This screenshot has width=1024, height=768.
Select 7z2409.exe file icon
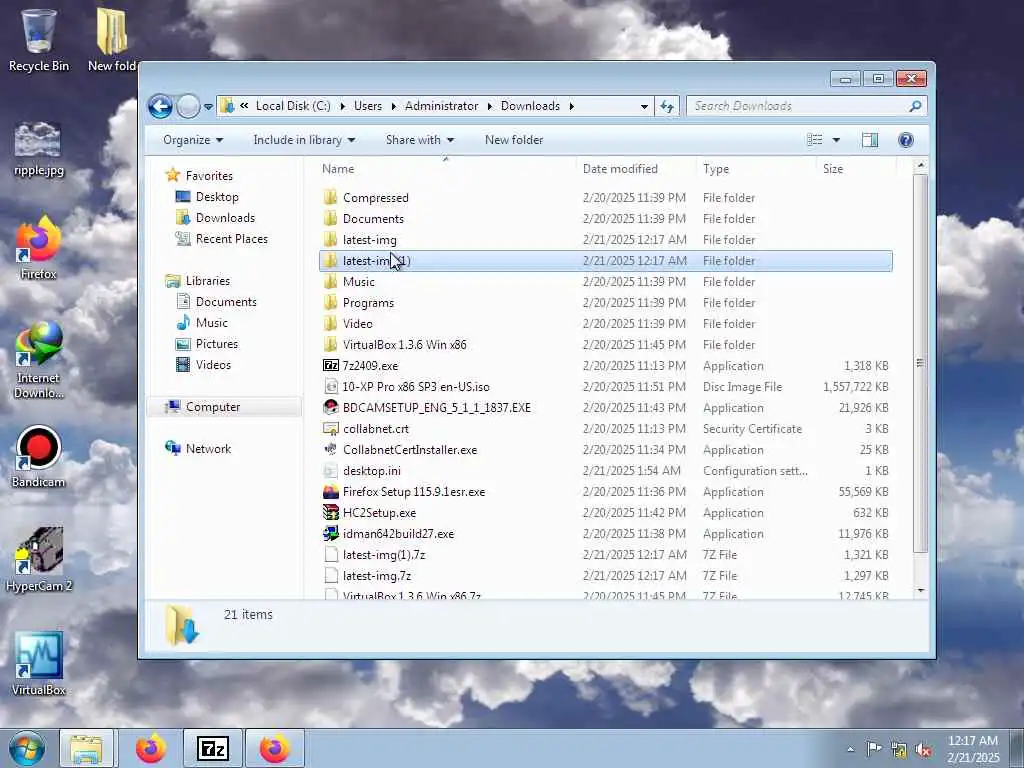click(331, 365)
